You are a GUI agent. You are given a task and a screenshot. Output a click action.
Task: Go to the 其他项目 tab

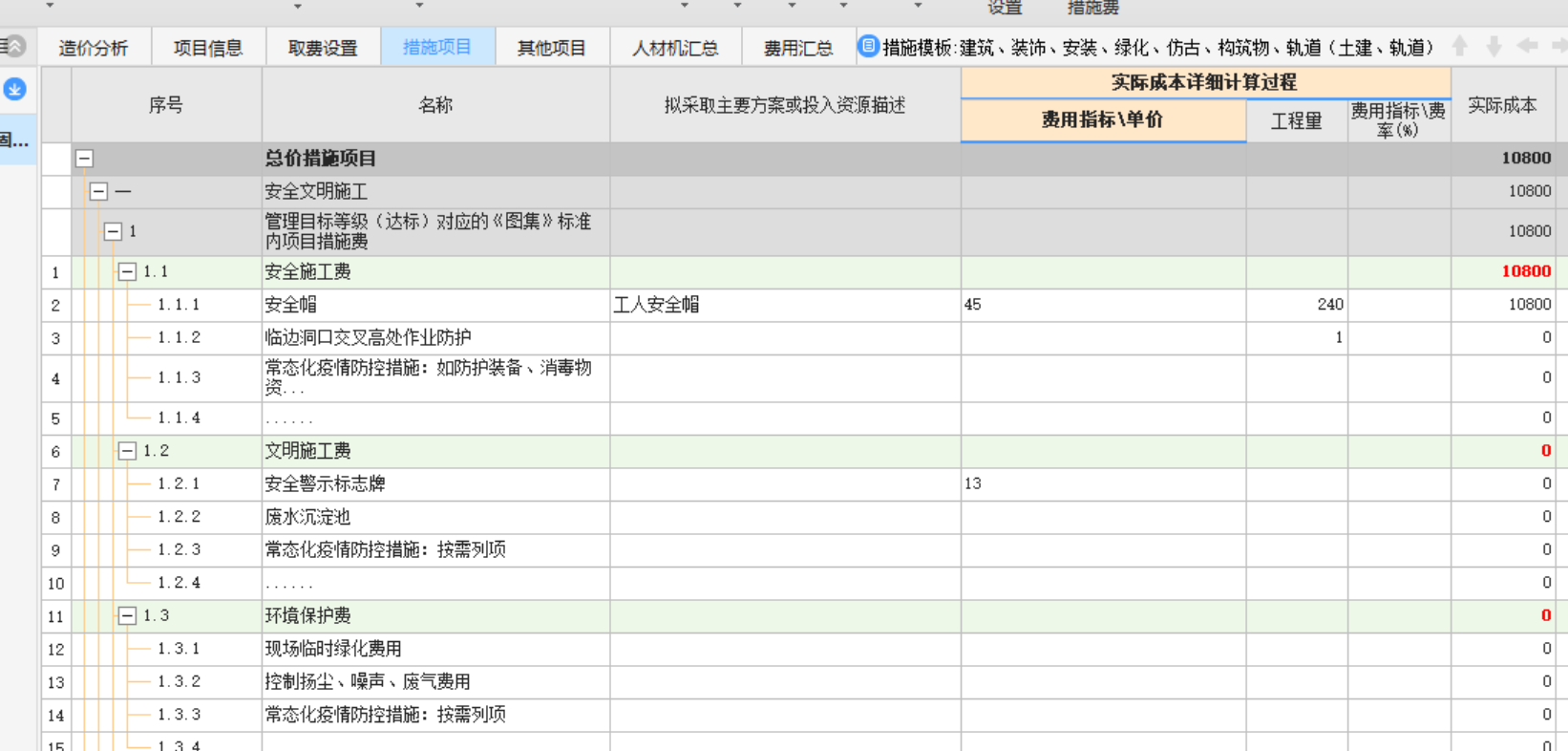pos(552,48)
